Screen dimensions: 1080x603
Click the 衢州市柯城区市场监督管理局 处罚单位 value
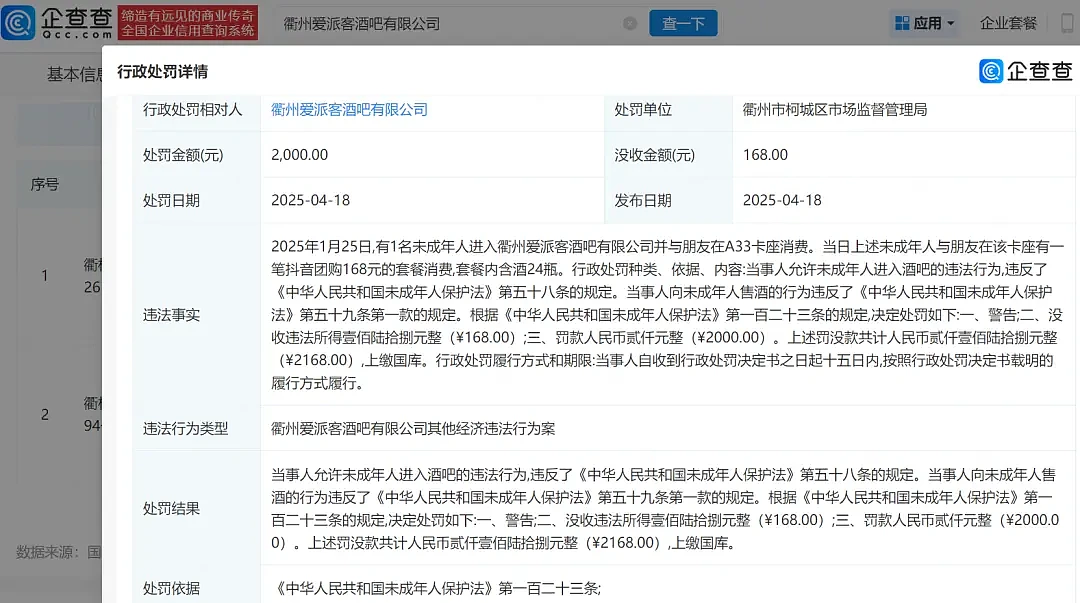pyautogui.click(x=835, y=110)
